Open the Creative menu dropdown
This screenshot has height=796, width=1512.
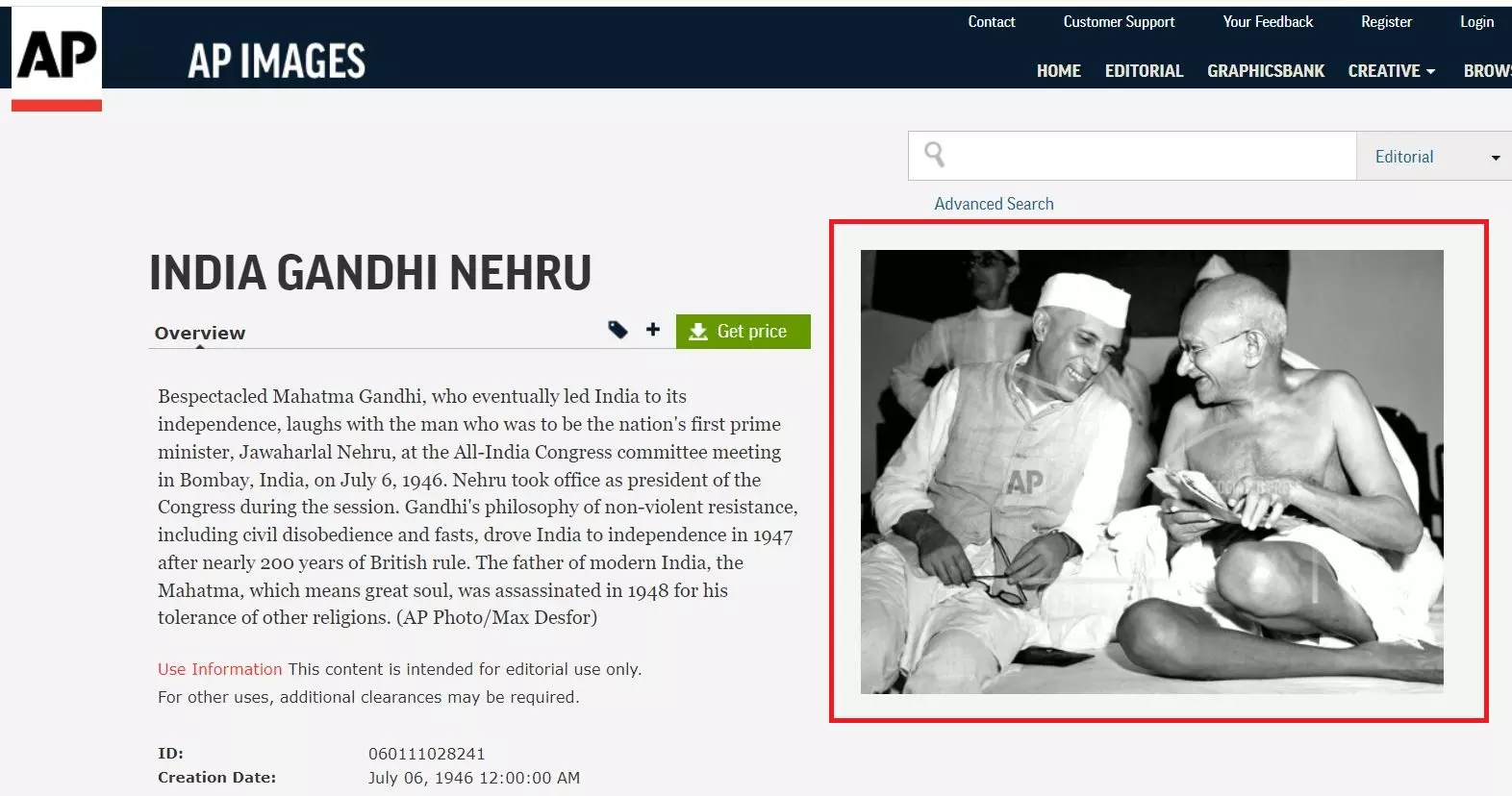(x=1391, y=71)
